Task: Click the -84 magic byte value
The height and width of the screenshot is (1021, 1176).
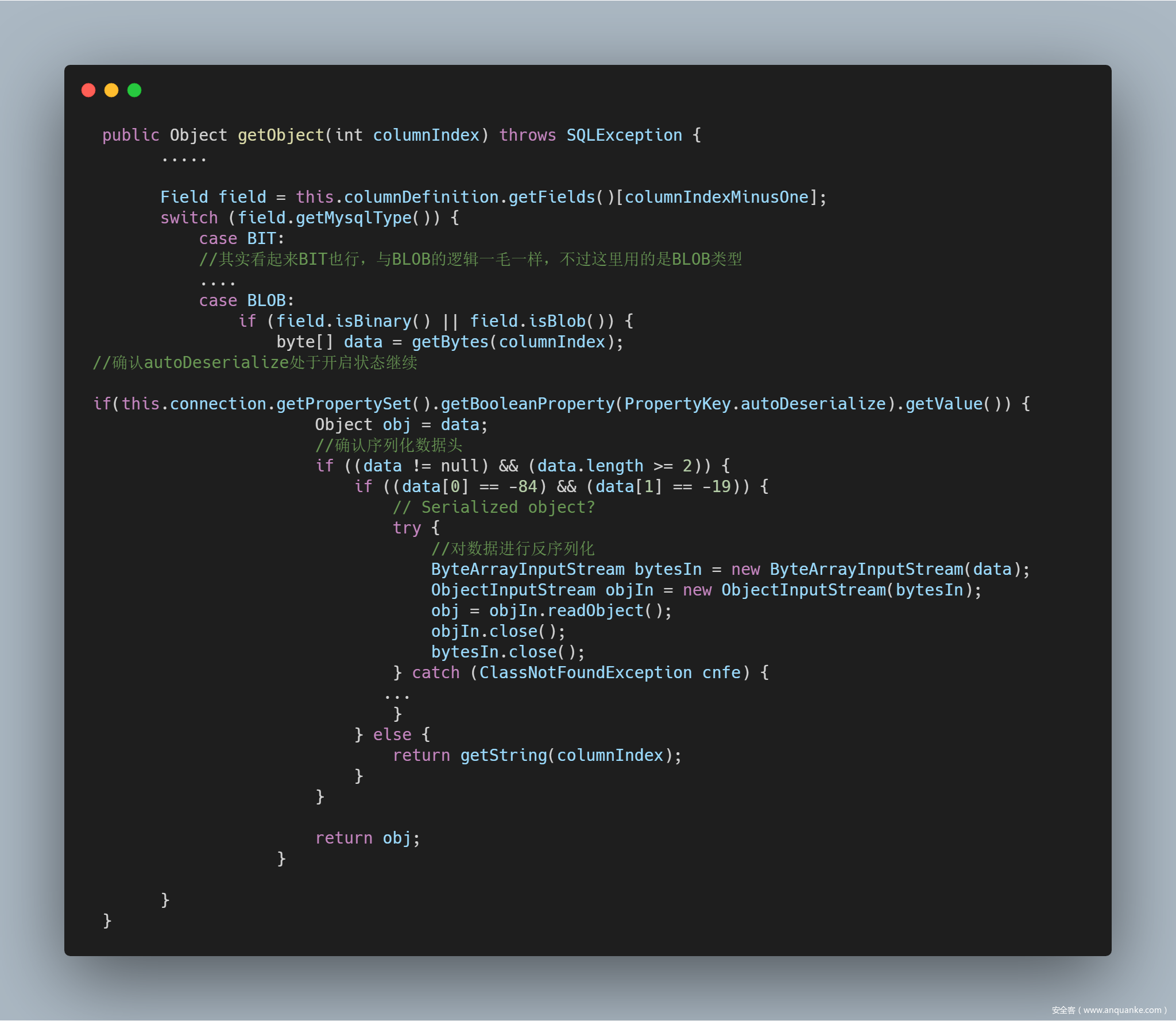Action: click(523, 486)
